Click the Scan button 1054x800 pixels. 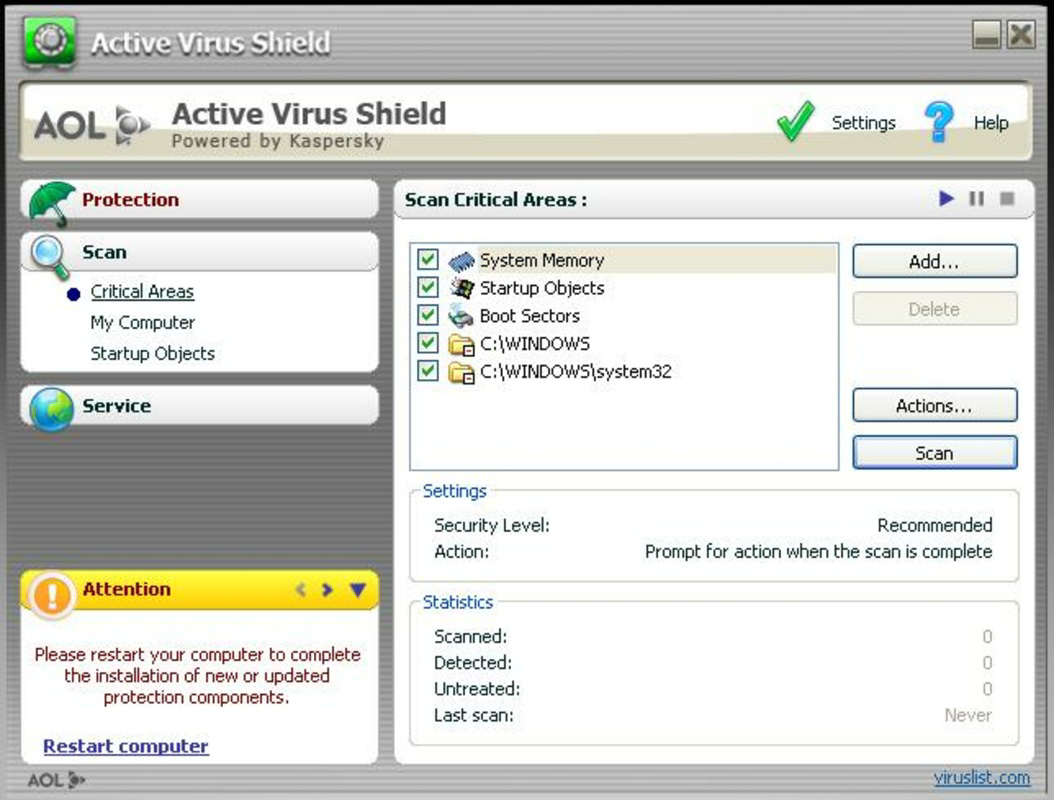[x=934, y=453]
